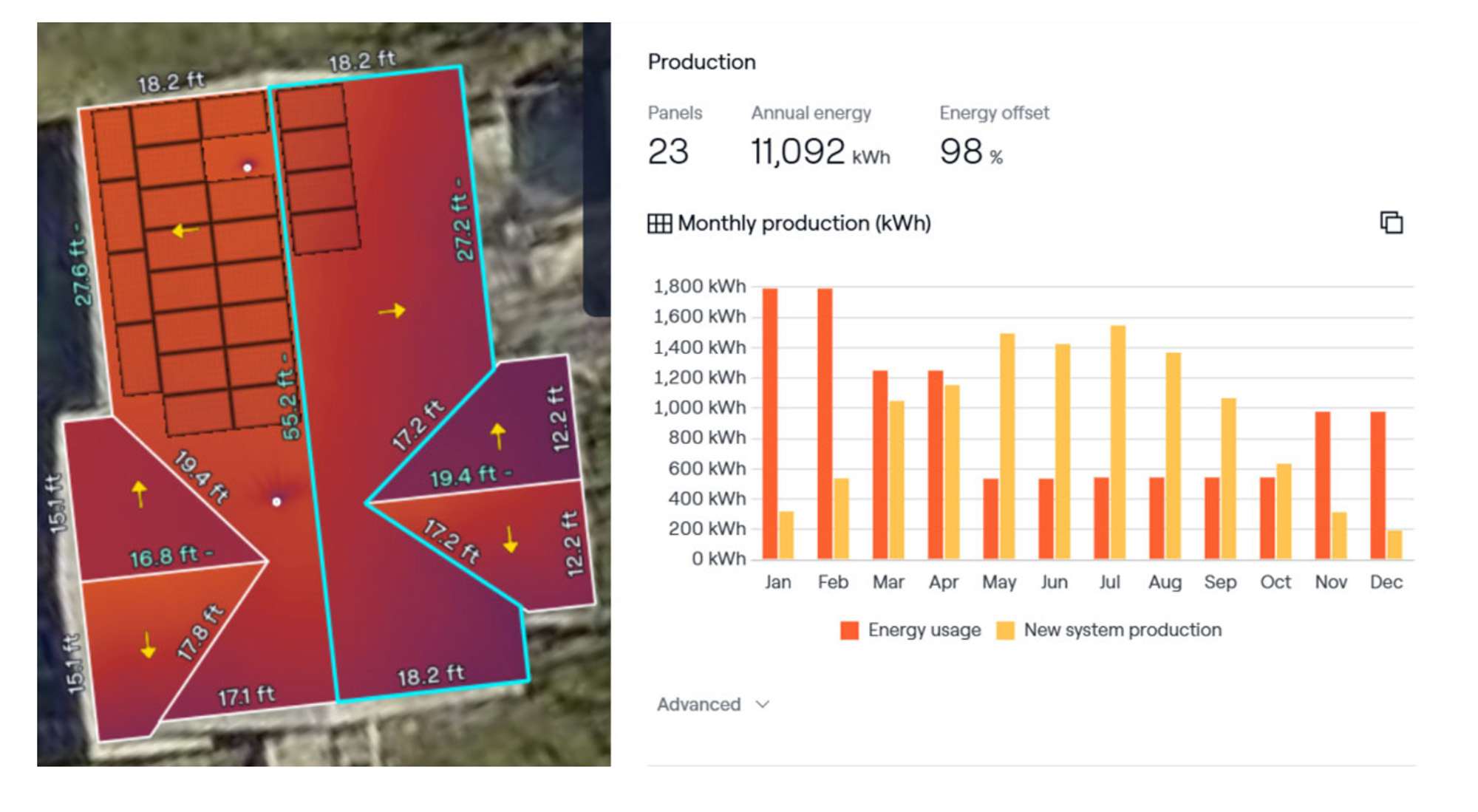Click the left-pointing yellow arrow on panel roof
Screen dimensions: 1478x812
[185, 231]
